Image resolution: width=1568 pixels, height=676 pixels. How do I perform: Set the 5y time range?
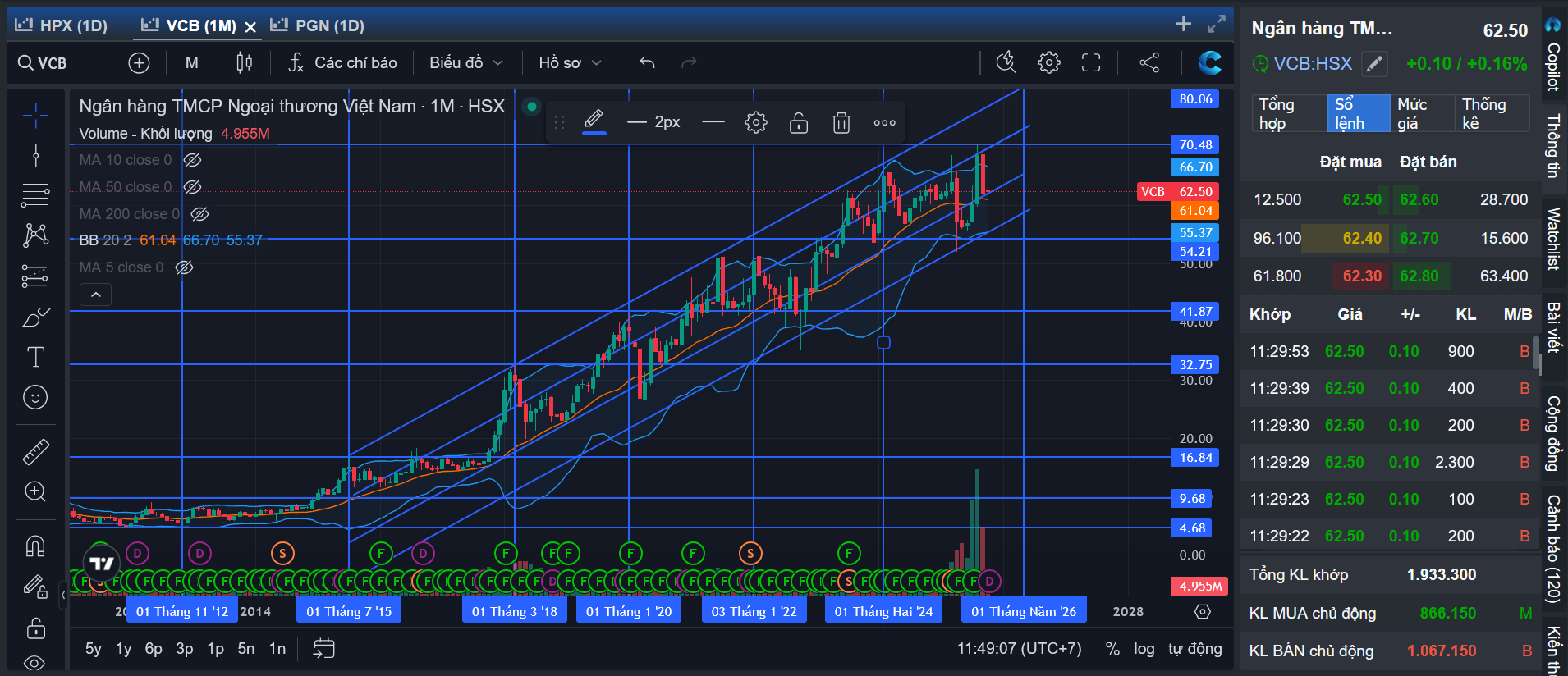point(94,649)
